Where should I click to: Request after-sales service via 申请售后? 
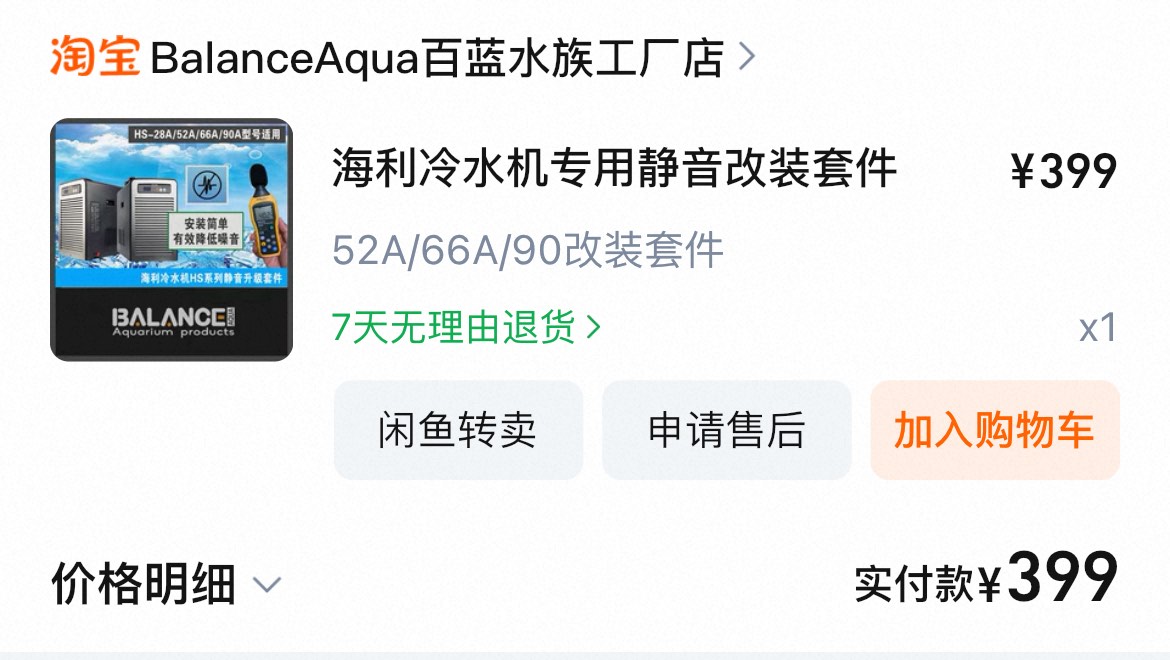coord(727,430)
